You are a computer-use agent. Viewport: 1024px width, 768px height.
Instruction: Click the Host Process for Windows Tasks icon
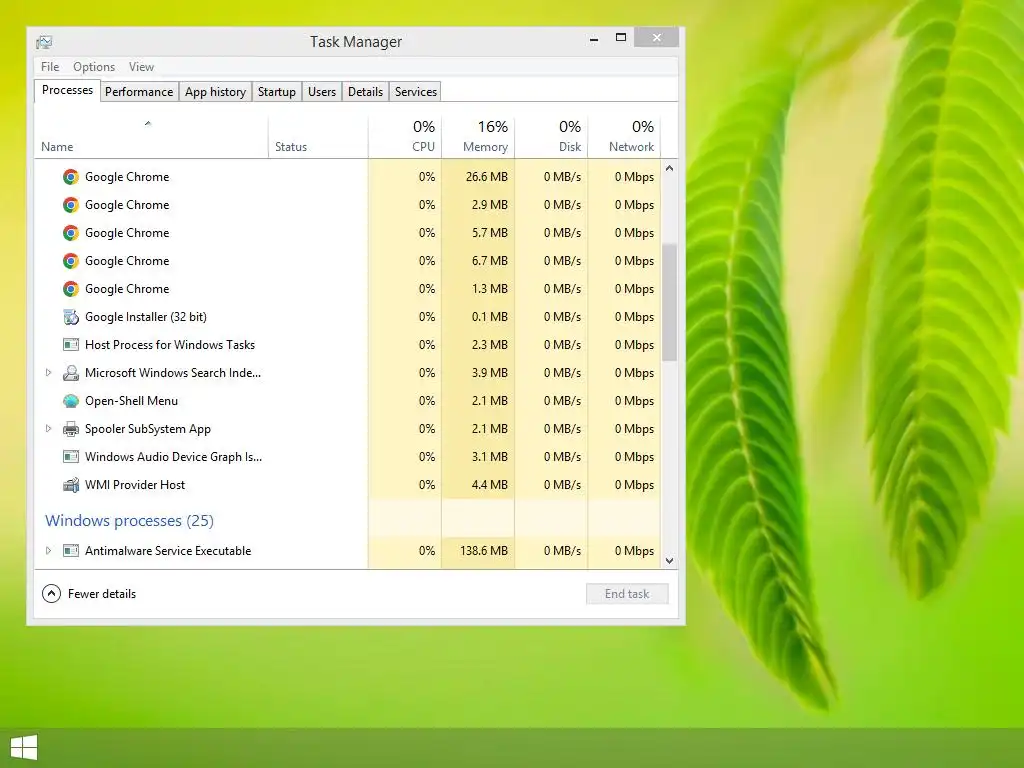point(71,345)
